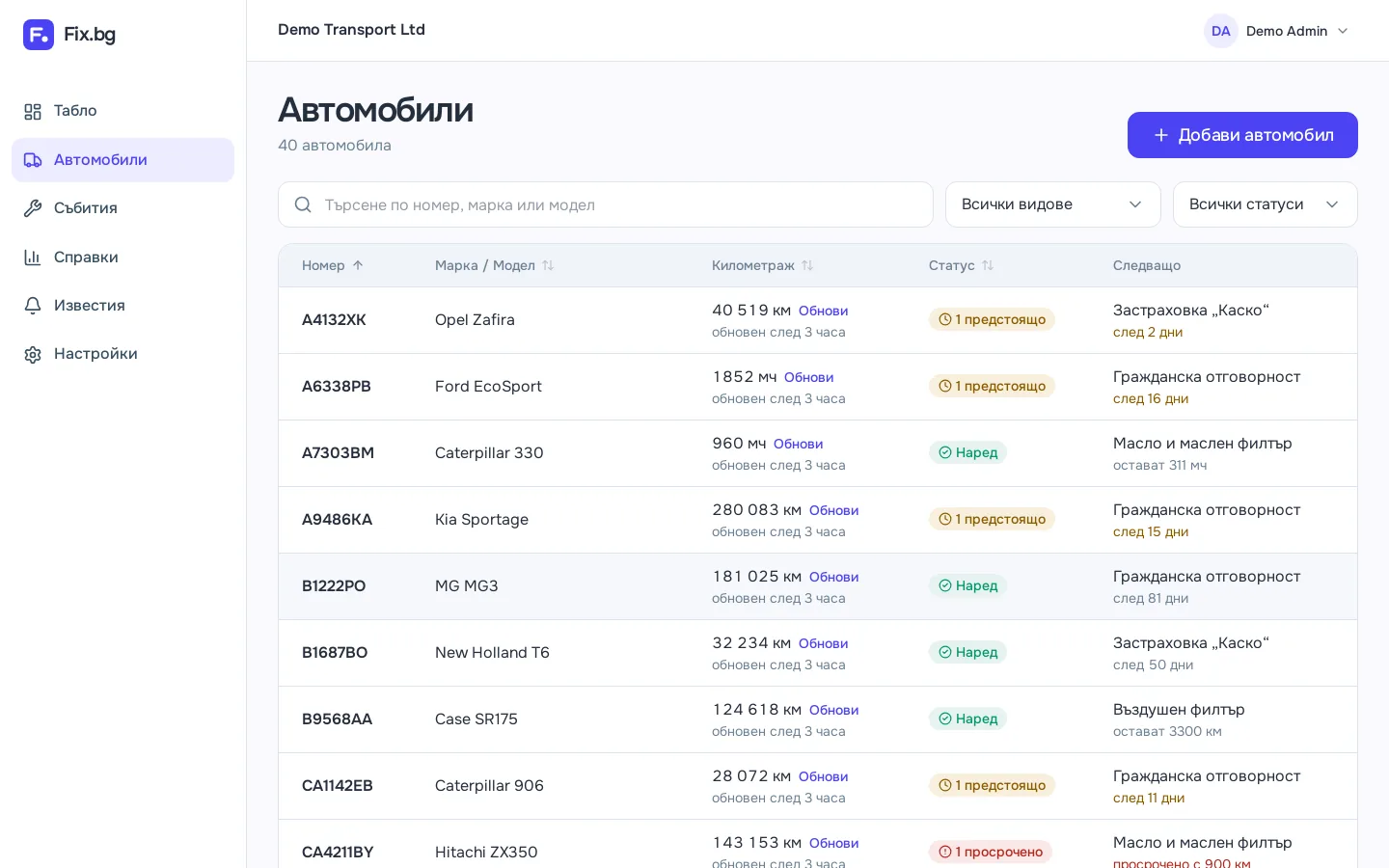Click the Наред badge for B1687BO
Image resolution: width=1389 pixels, height=868 pixels.
(968, 652)
